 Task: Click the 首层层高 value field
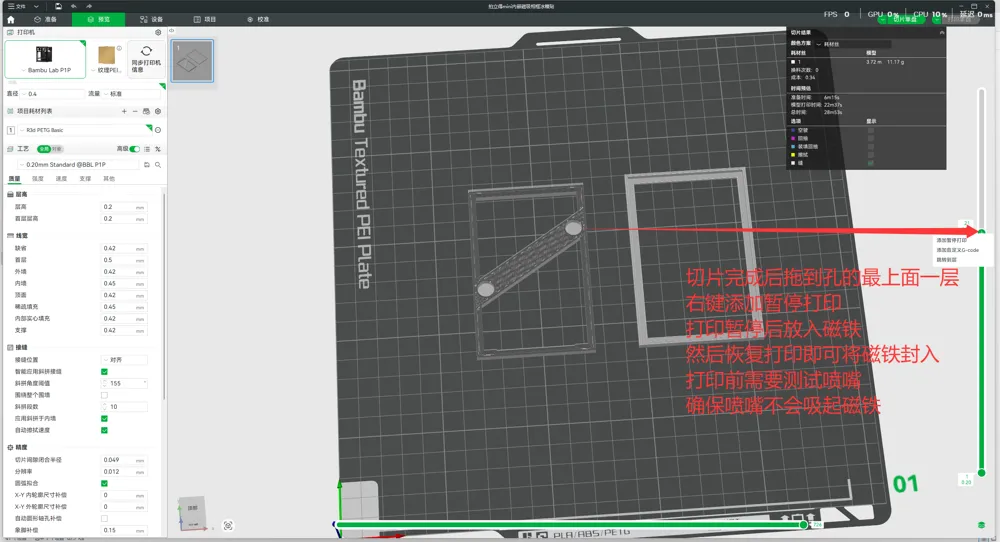click(124, 219)
